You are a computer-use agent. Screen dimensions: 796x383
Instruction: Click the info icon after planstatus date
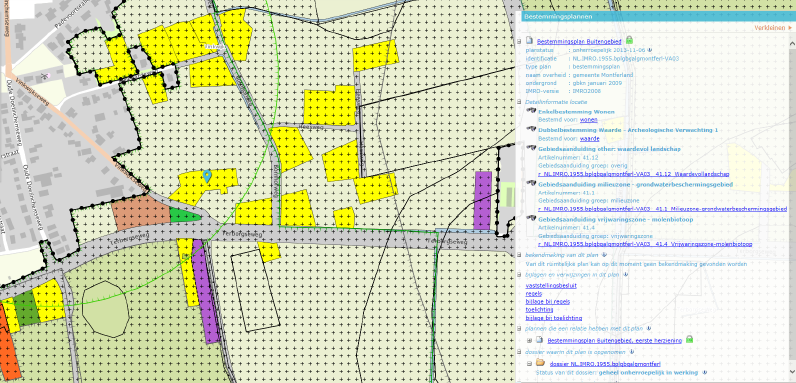649,51
